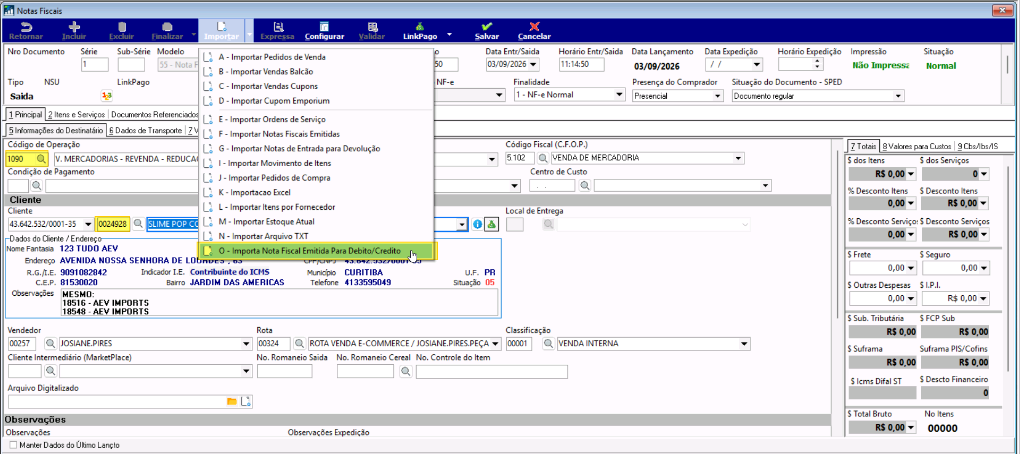Click the No. Controle do Item field
The image size is (1020, 454).
click(x=491, y=371)
